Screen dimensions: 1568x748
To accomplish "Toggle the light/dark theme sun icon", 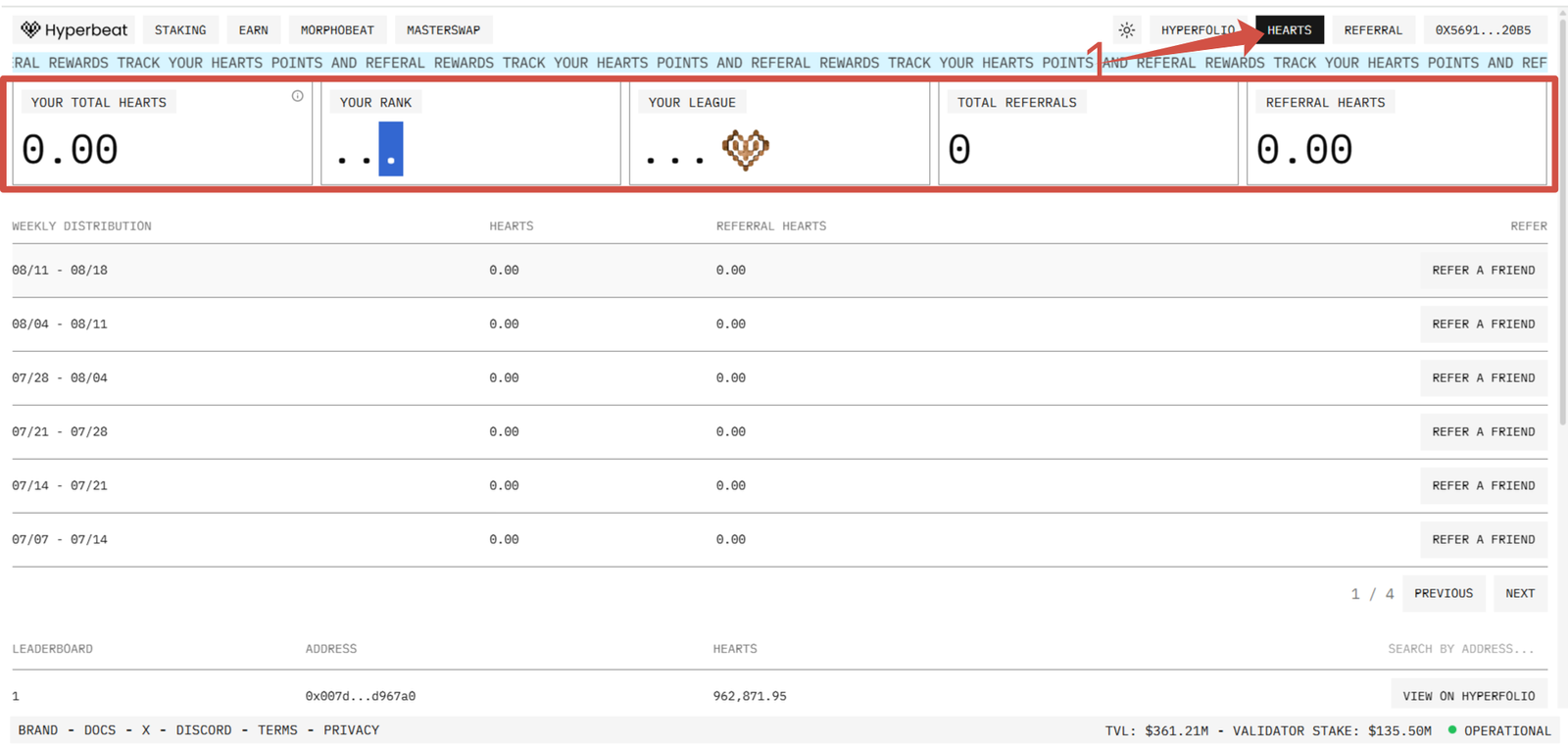I will coord(1126,30).
